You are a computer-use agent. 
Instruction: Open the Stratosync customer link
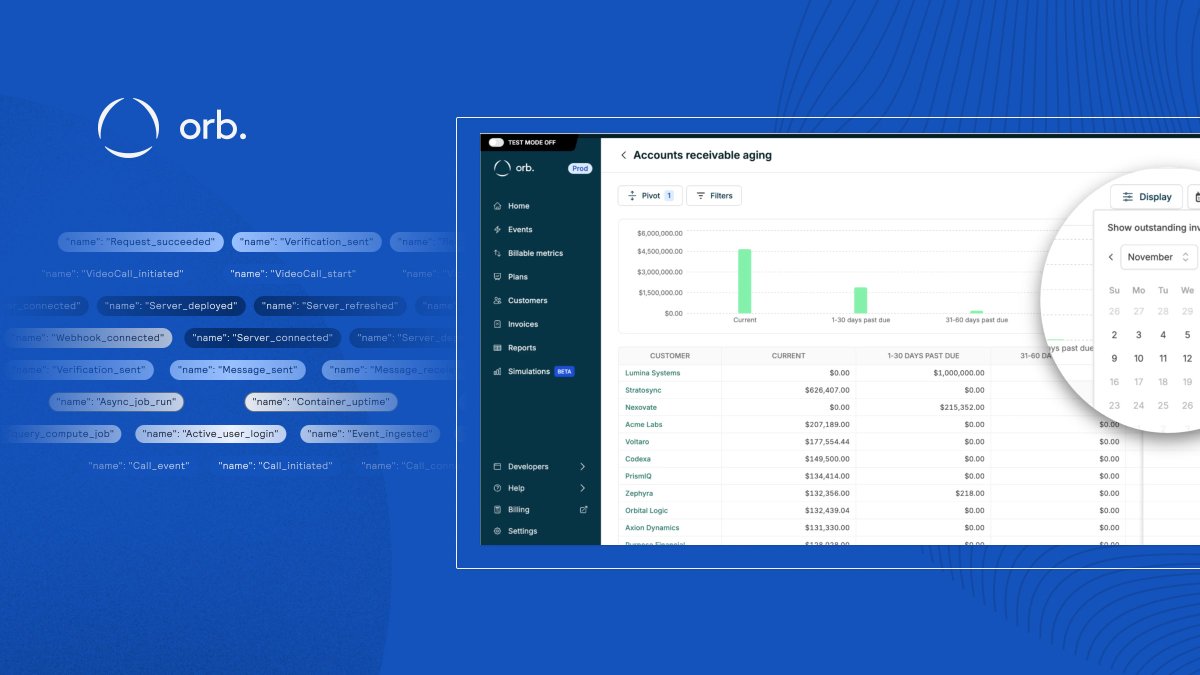643,390
